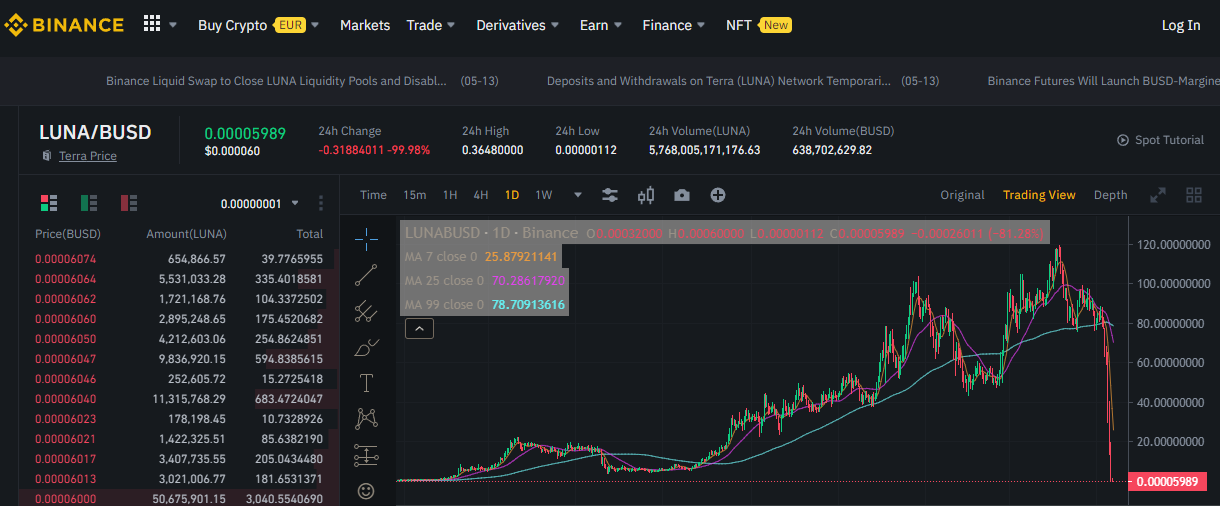Open multi-chart grid layout icon
This screenshot has width=1220, height=506.
coord(1193,195)
